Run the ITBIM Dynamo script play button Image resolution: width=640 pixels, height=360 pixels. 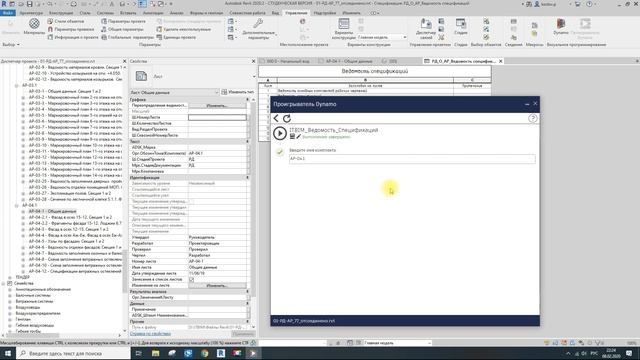pyautogui.click(x=280, y=133)
